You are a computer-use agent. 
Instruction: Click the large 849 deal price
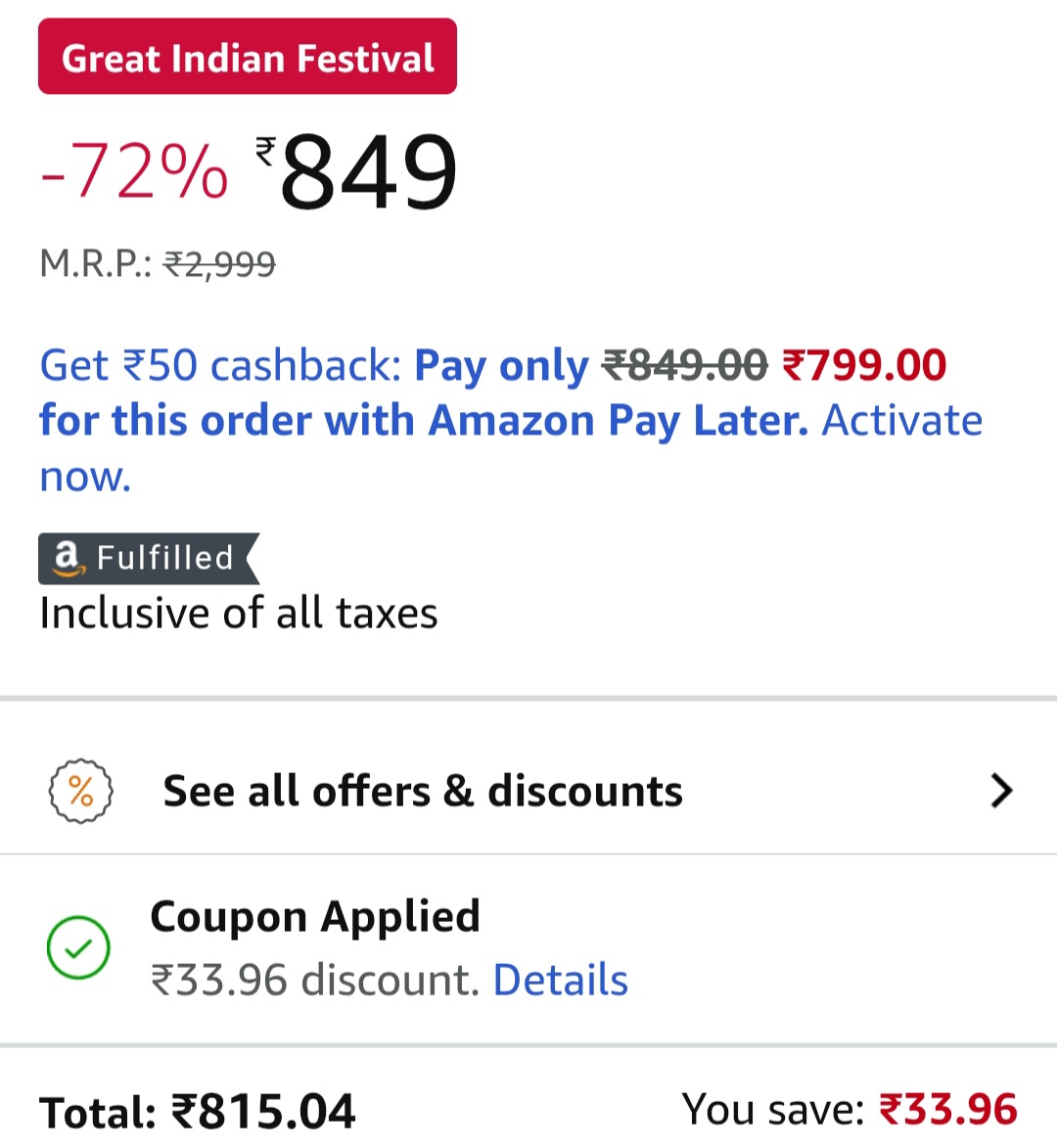pyautogui.click(x=367, y=172)
